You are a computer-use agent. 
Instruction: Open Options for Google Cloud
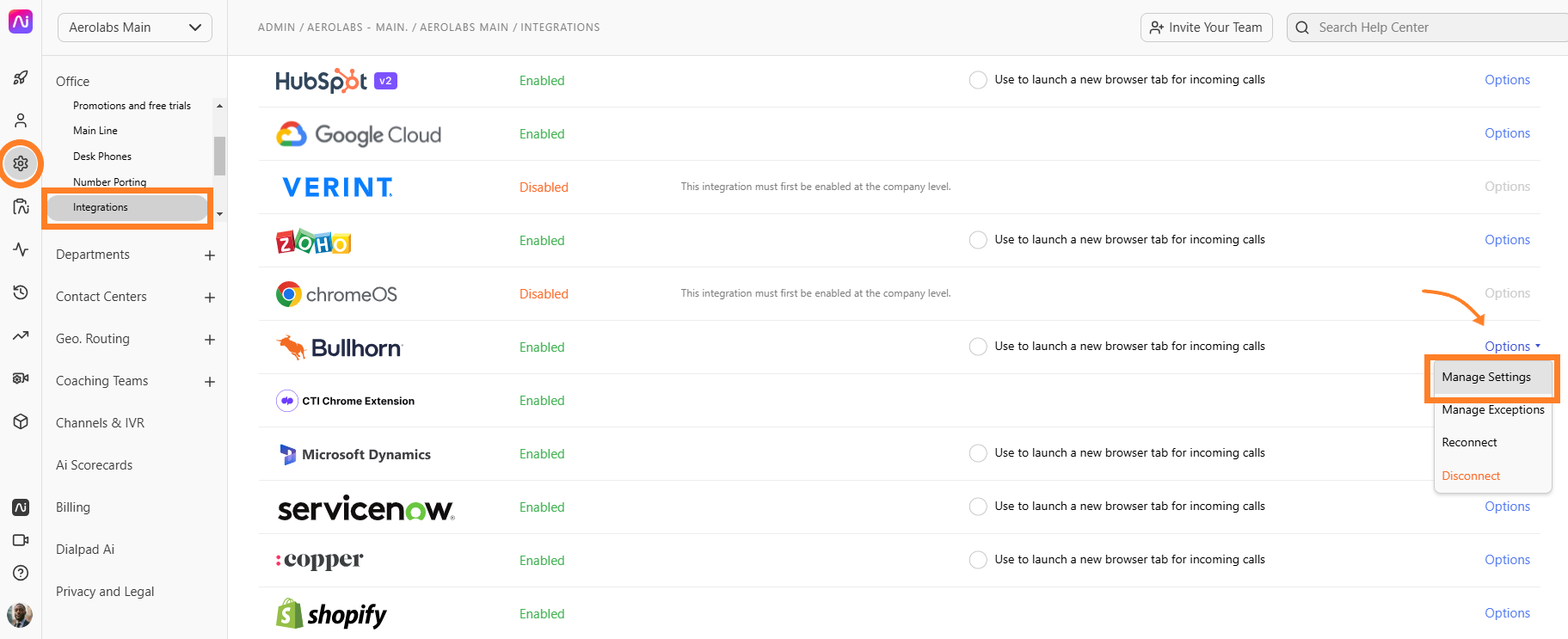[1507, 133]
